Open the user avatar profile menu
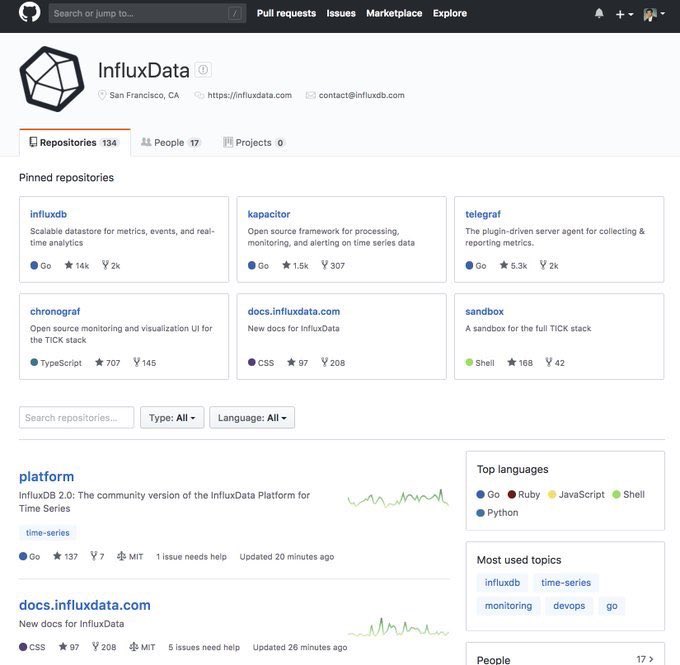The width and height of the screenshot is (680, 665). click(654, 14)
